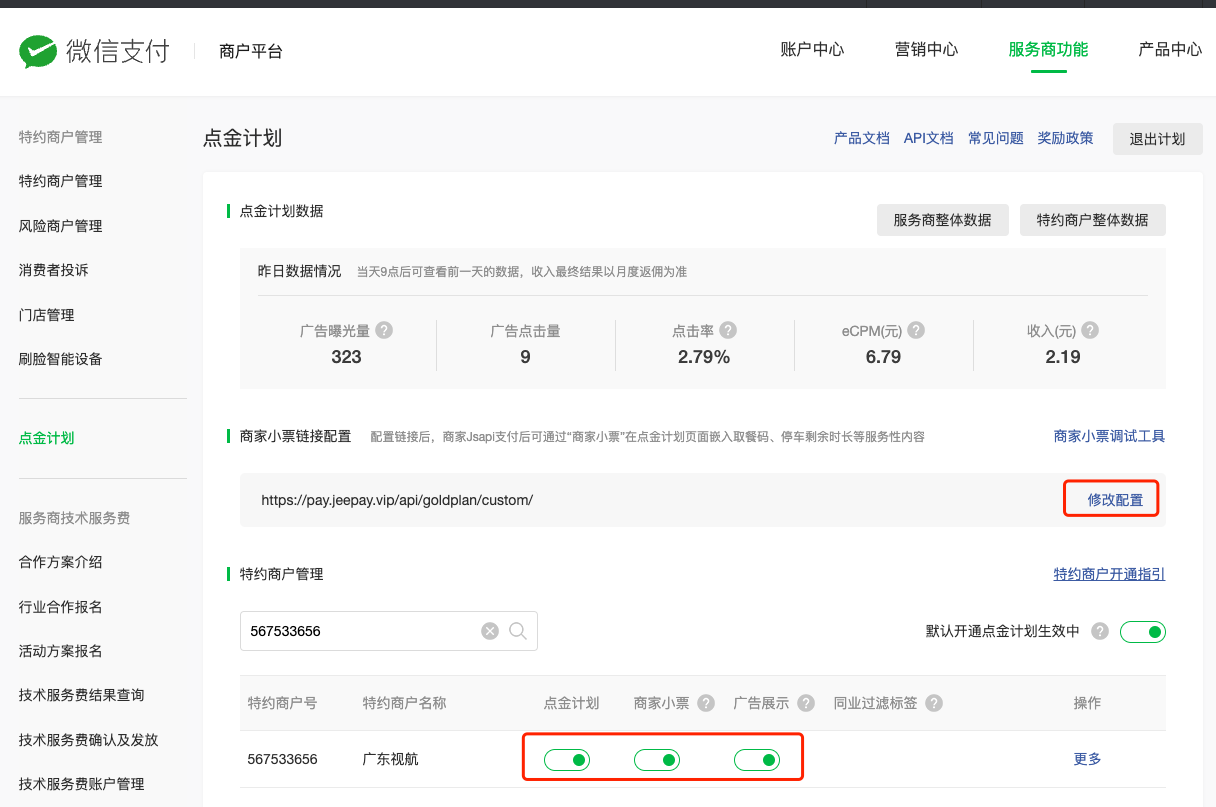Select 消费者投诉 in the sidebar
This screenshot has width=1216, height=807.
coord(53,270)
